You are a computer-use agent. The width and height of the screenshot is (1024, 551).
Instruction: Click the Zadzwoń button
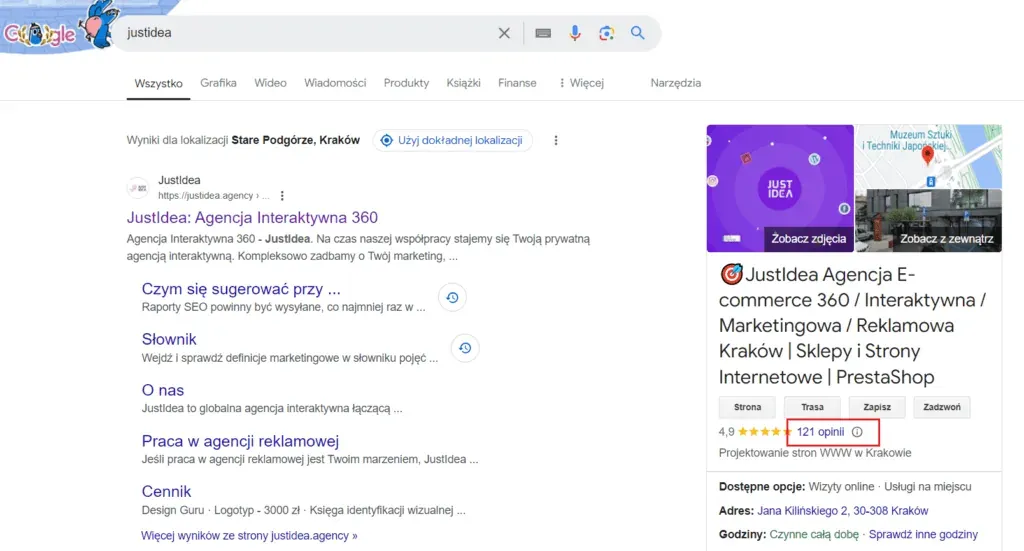[x=942, y=407]
